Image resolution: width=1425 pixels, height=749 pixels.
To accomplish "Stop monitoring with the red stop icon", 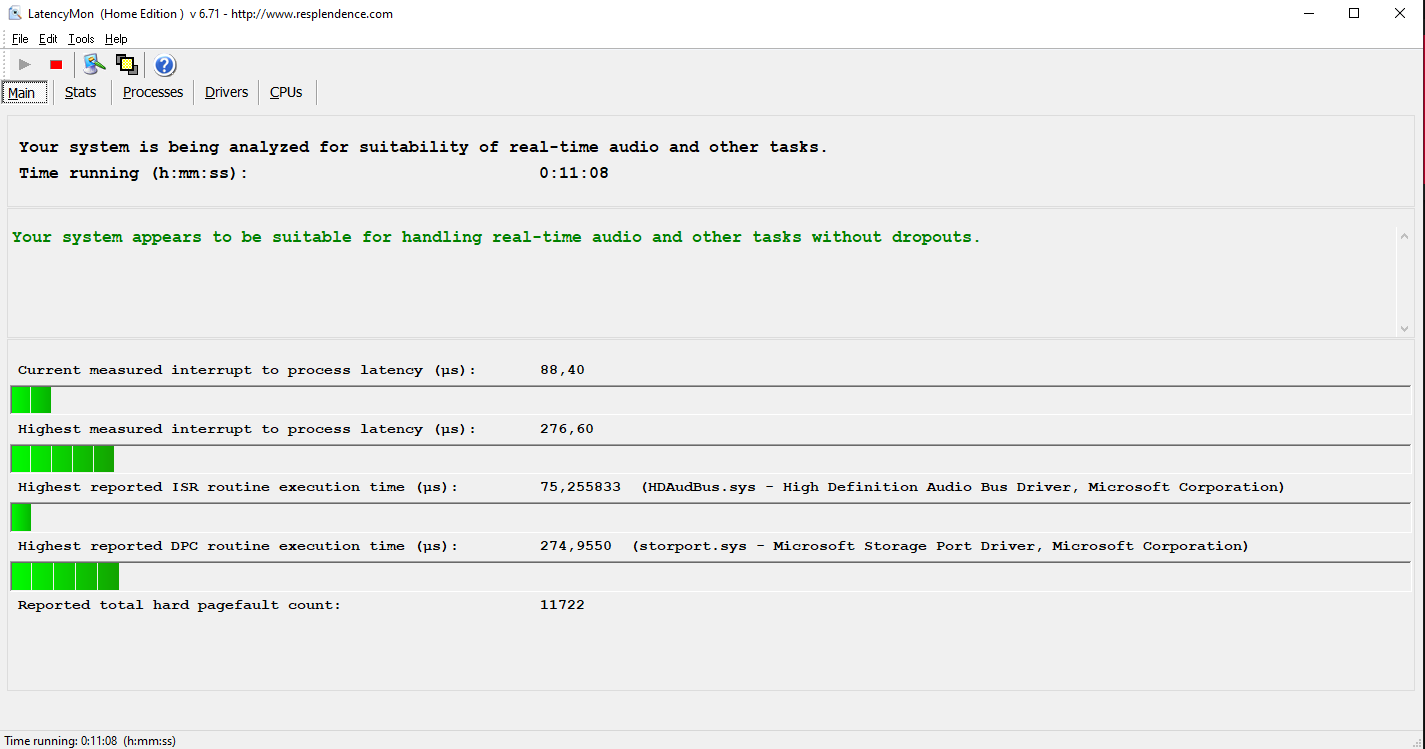I will [56, 65].
